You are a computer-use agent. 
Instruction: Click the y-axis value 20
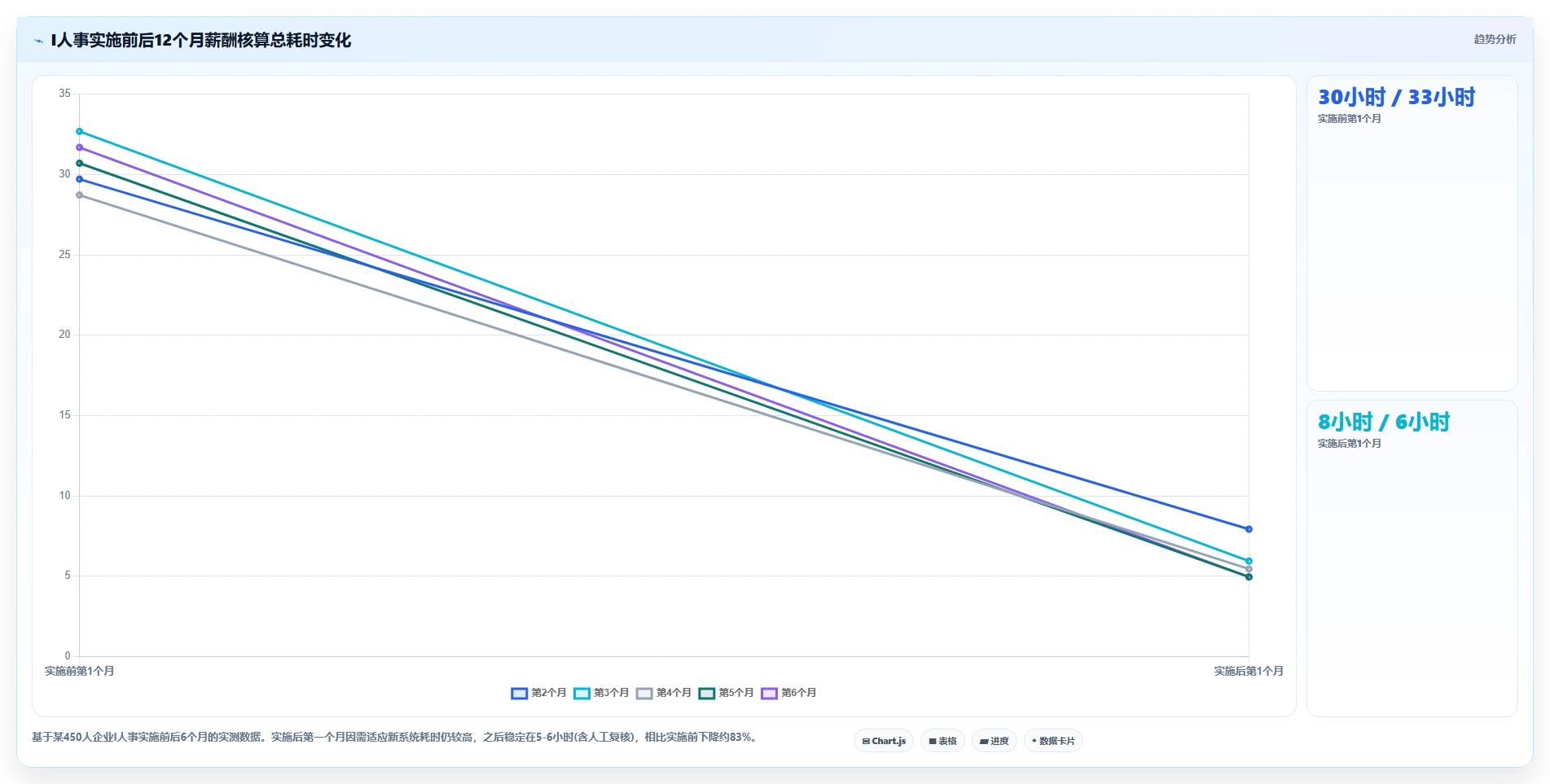point(64,335)
